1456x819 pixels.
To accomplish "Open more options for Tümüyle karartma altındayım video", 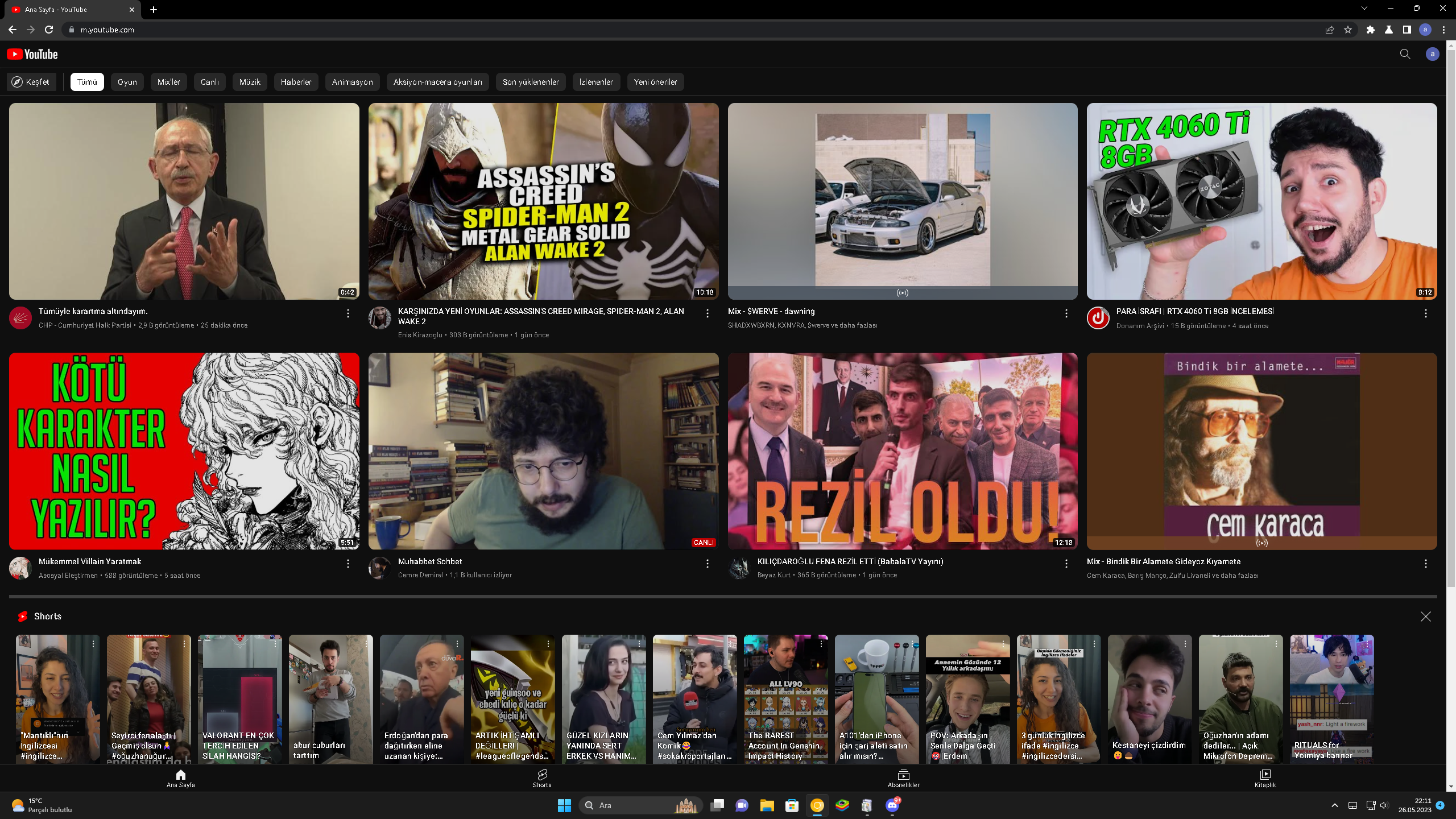I will (348, 313).
